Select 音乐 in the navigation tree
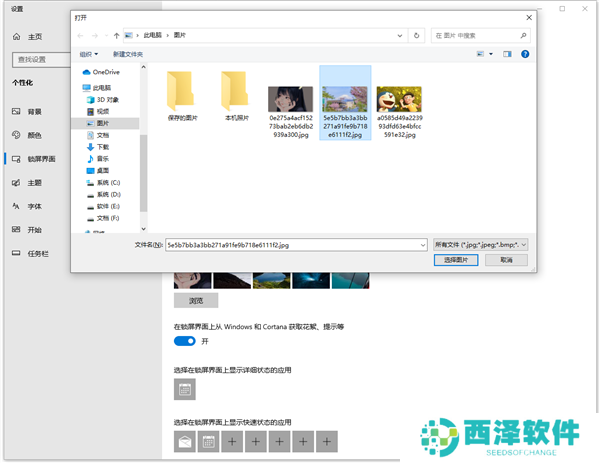The width and height of the screenshot is (600, 463). click(98, 158)
